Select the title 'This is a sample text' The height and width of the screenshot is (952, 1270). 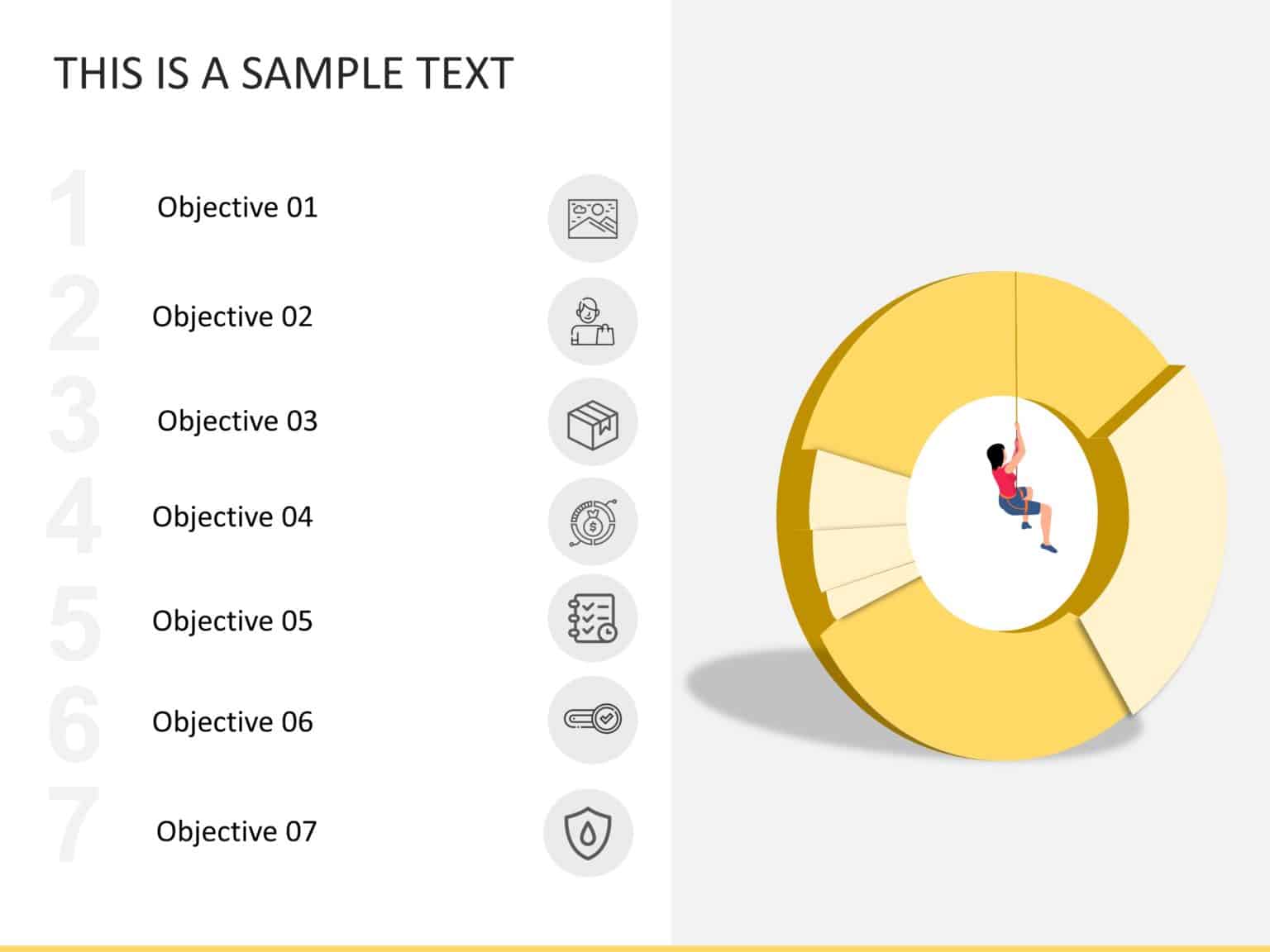pyautogui.click(x=284, y=73)
